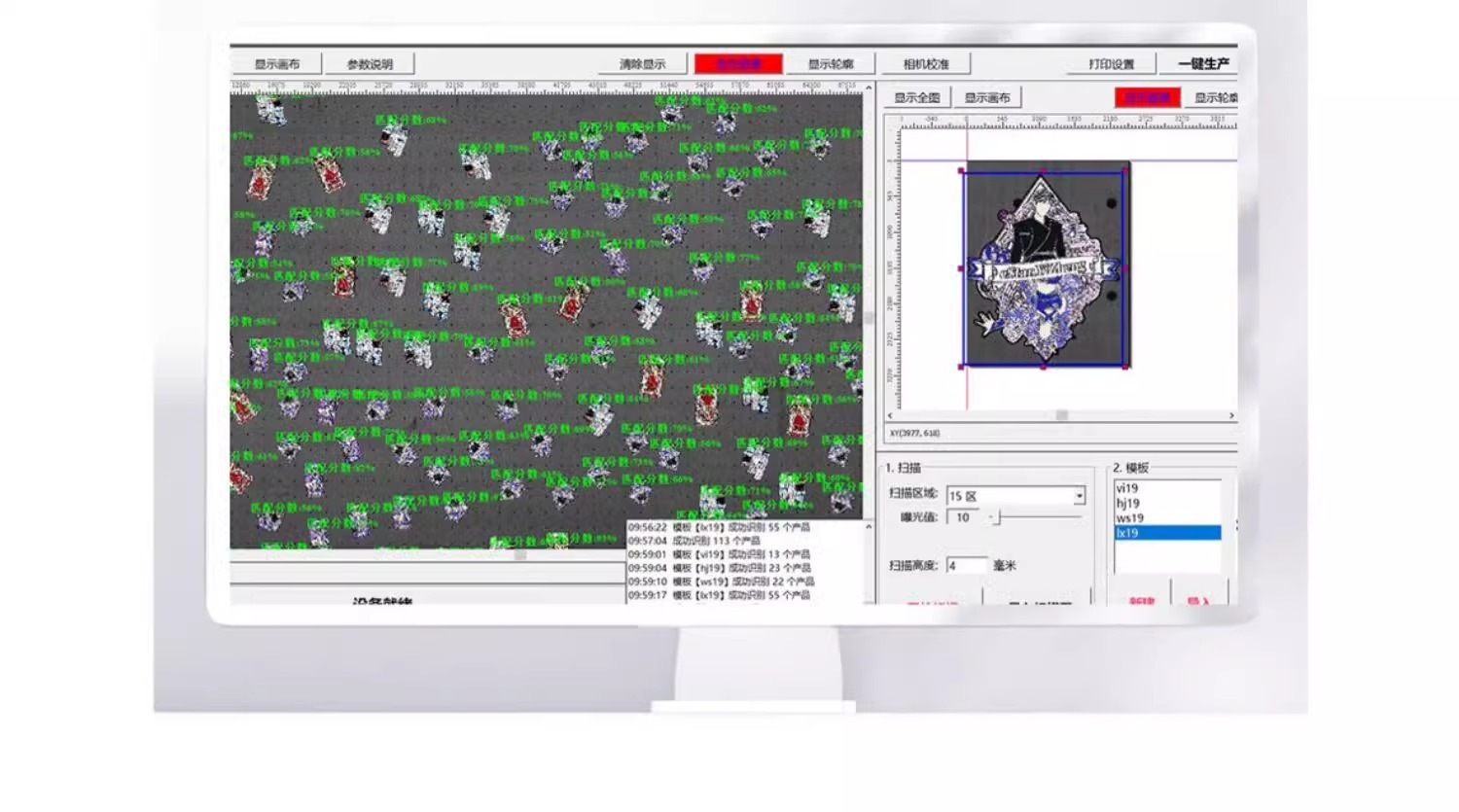Clear the scan overlay with 清除显示

coord(642,64)
